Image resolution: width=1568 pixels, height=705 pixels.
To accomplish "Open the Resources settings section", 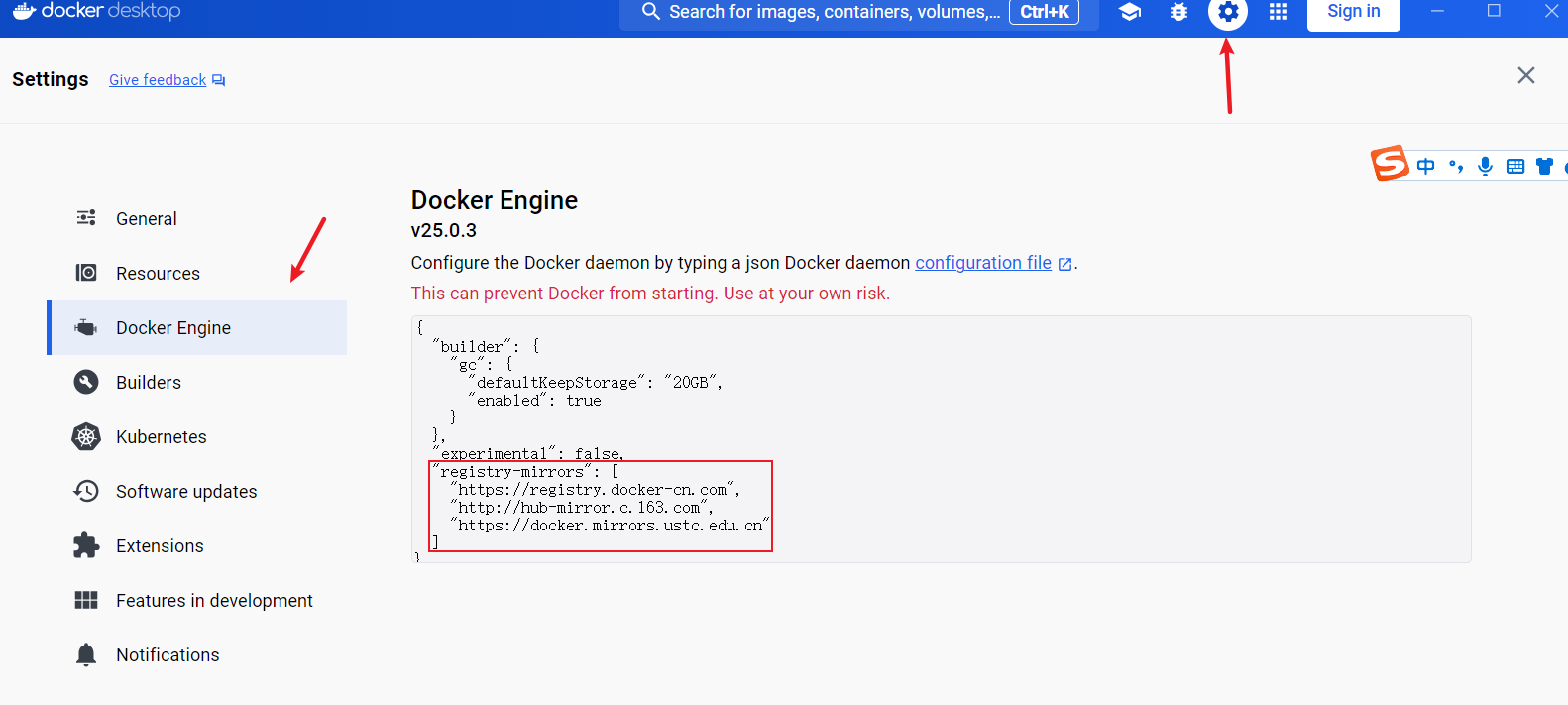I will (158, 274).
